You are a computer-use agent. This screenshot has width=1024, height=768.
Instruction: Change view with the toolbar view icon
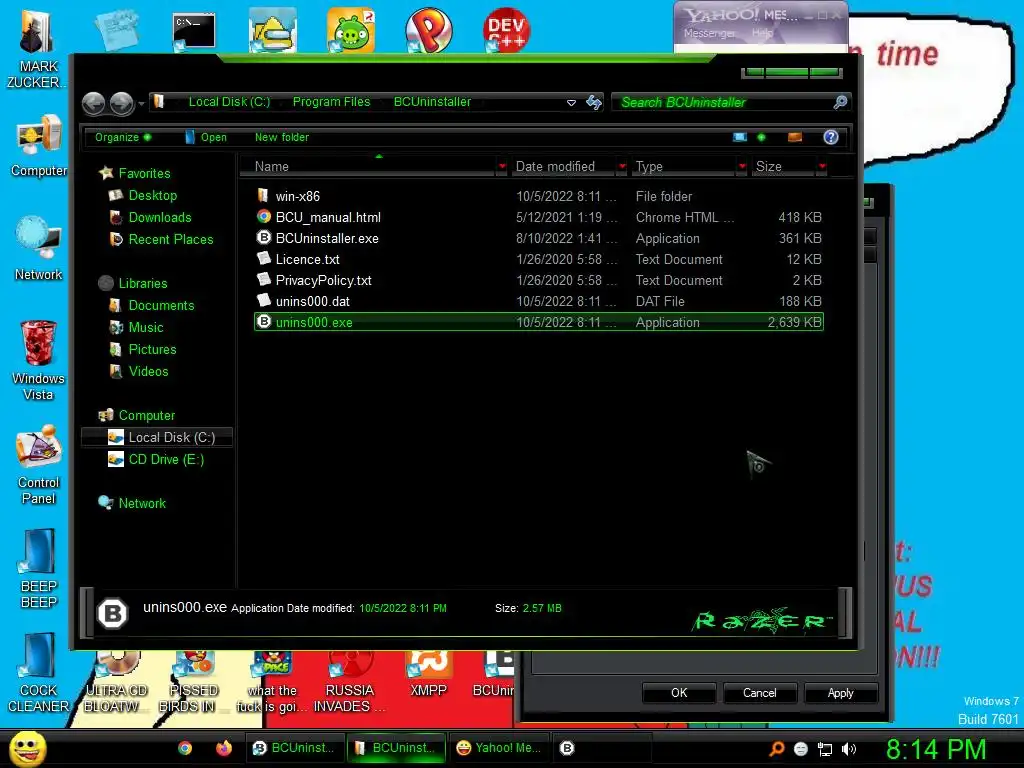[x=739, y=137]
